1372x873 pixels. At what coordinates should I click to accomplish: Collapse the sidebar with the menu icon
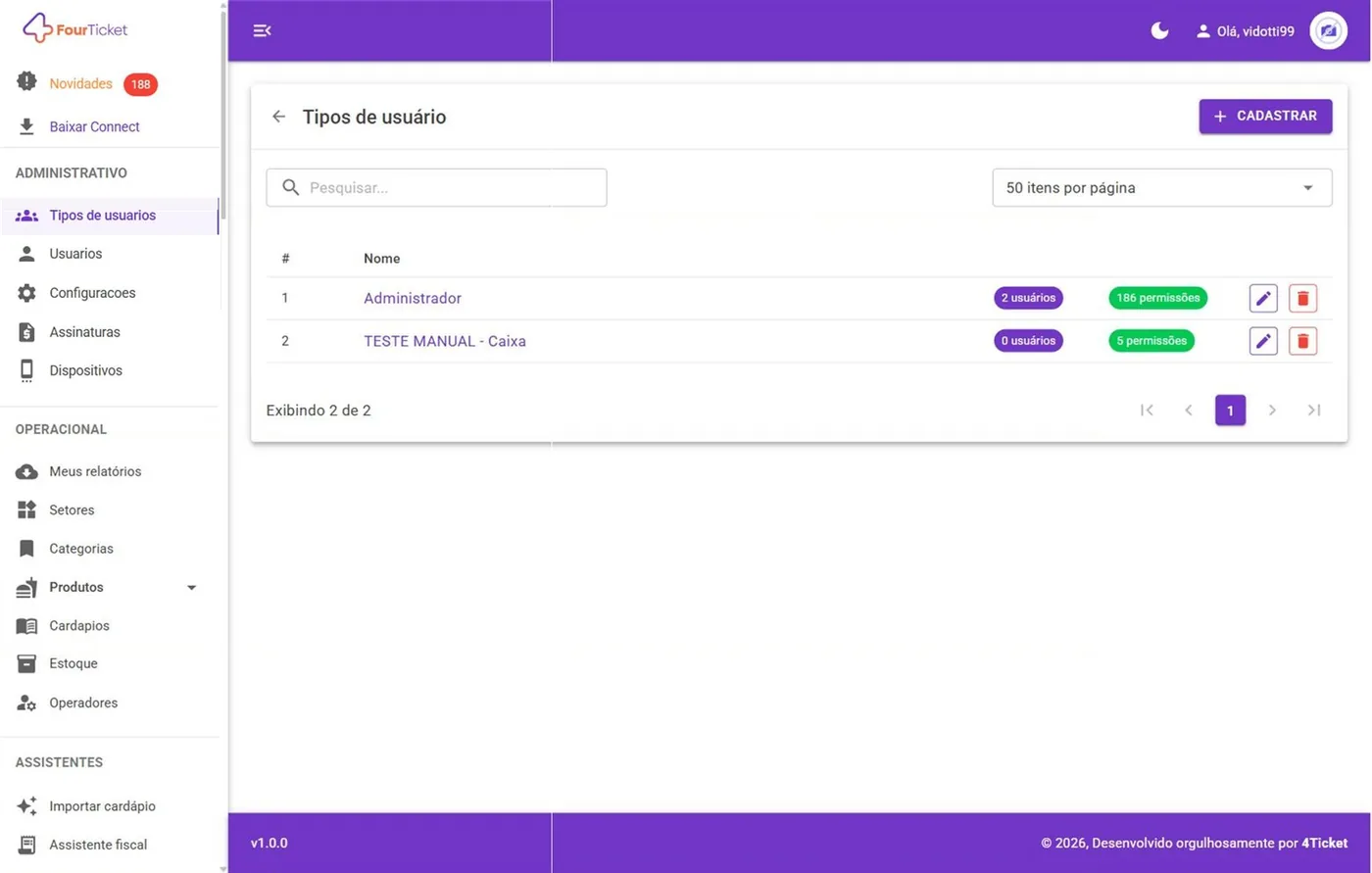(262, 30)
